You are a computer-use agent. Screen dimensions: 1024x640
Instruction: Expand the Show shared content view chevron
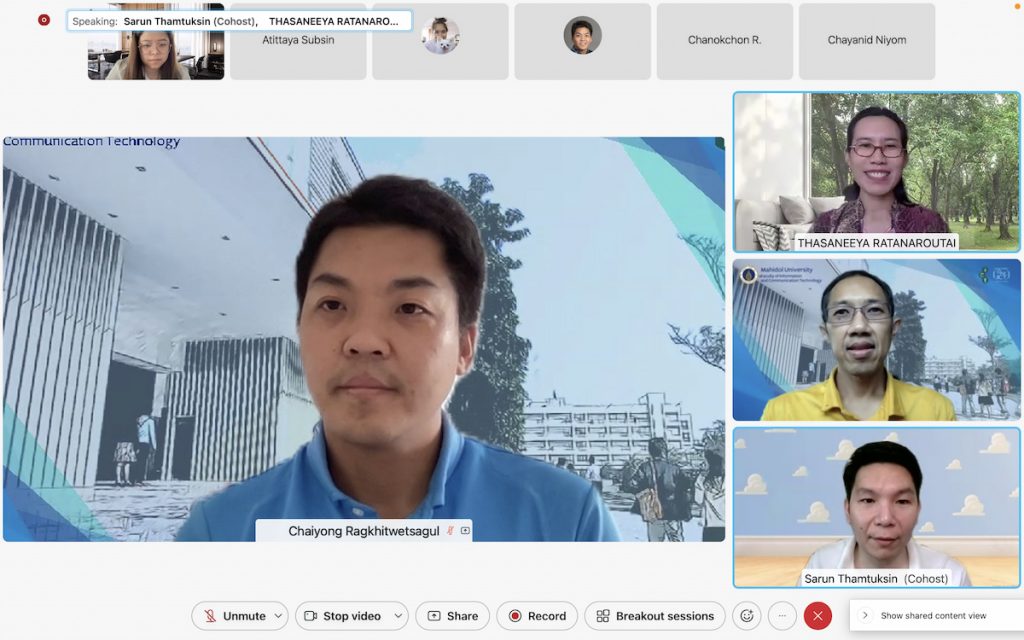click(865, 616)
